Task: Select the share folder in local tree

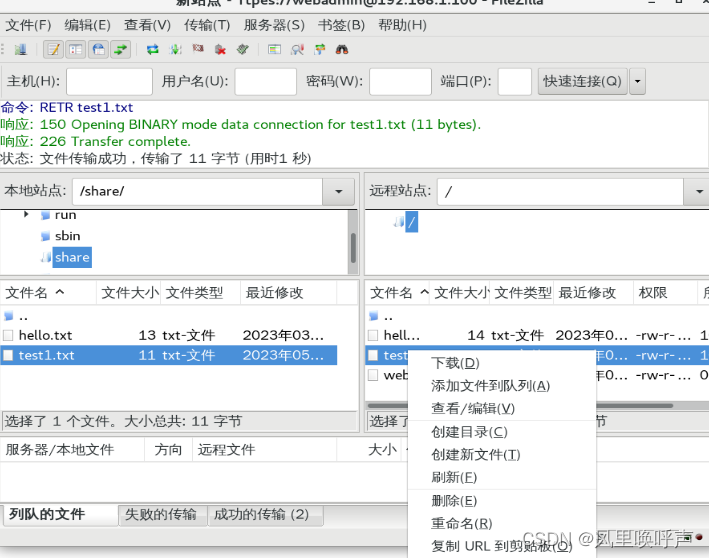Action: point(72,257)
